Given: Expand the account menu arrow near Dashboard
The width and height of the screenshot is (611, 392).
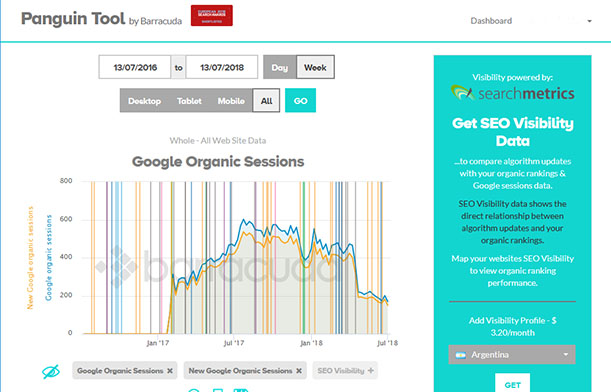Looking at the screenshot, I should click(x=590, y=21).
